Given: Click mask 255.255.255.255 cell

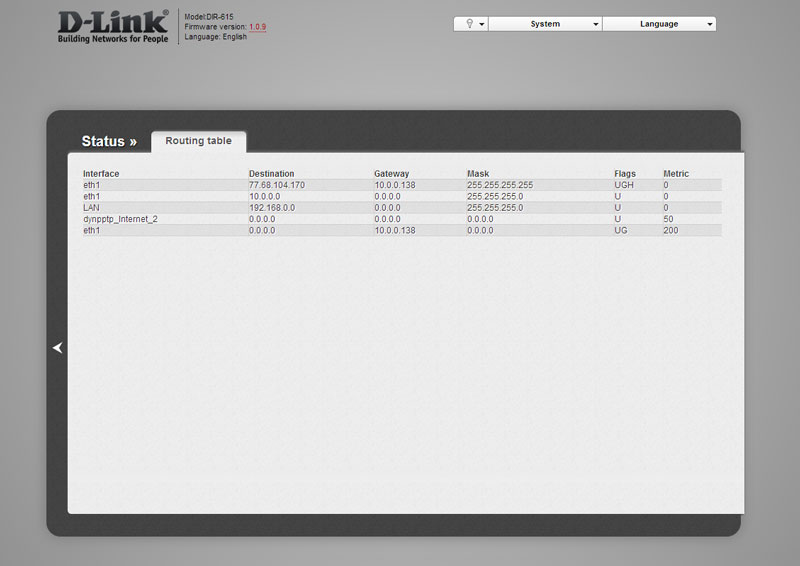Looking at the screenshot, I should click(500, 185).
